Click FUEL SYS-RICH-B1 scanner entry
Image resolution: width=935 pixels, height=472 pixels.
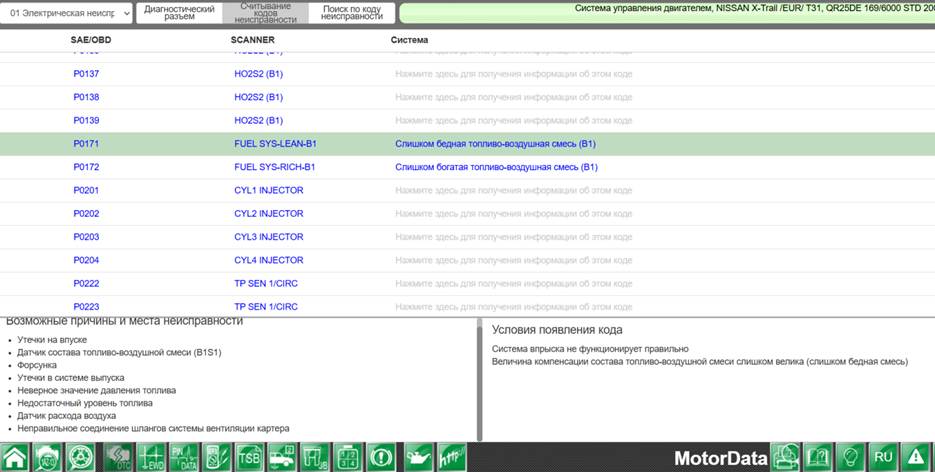pos(275,167)
